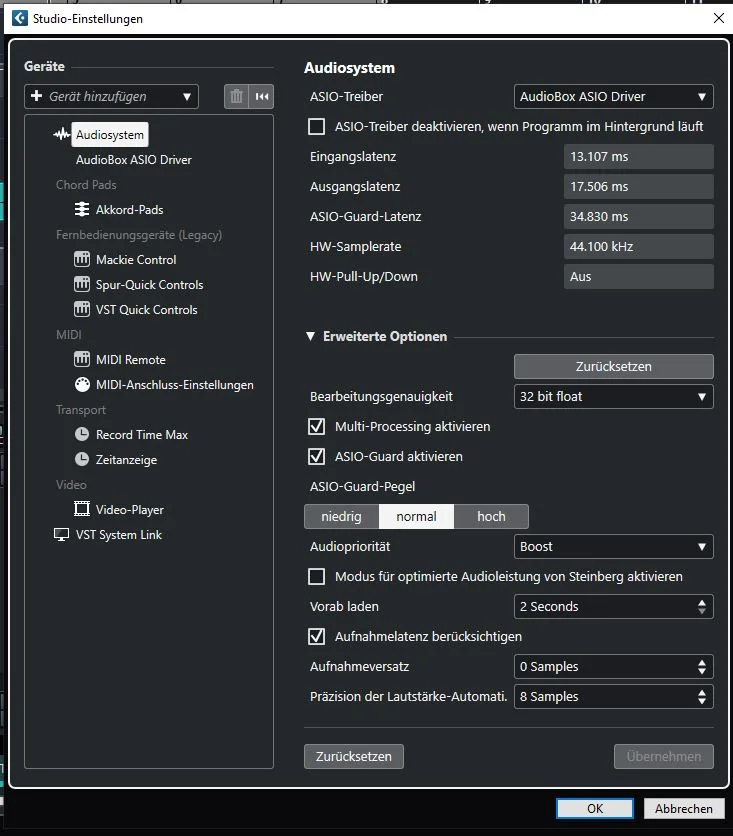
Task: Select VST Quick Controls entry
Action: [x=147, y=309]
